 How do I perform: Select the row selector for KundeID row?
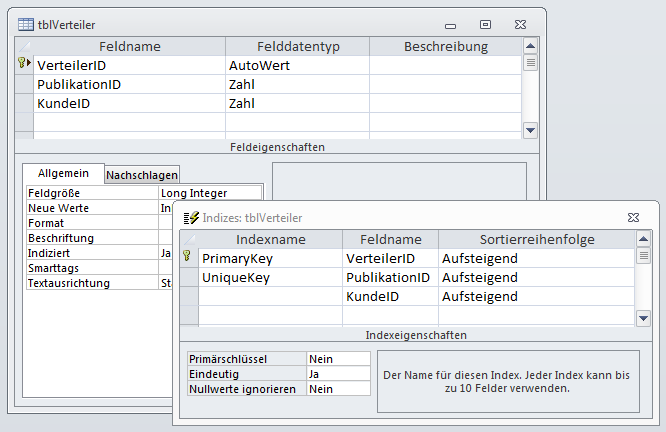click(x=24, y=103)
